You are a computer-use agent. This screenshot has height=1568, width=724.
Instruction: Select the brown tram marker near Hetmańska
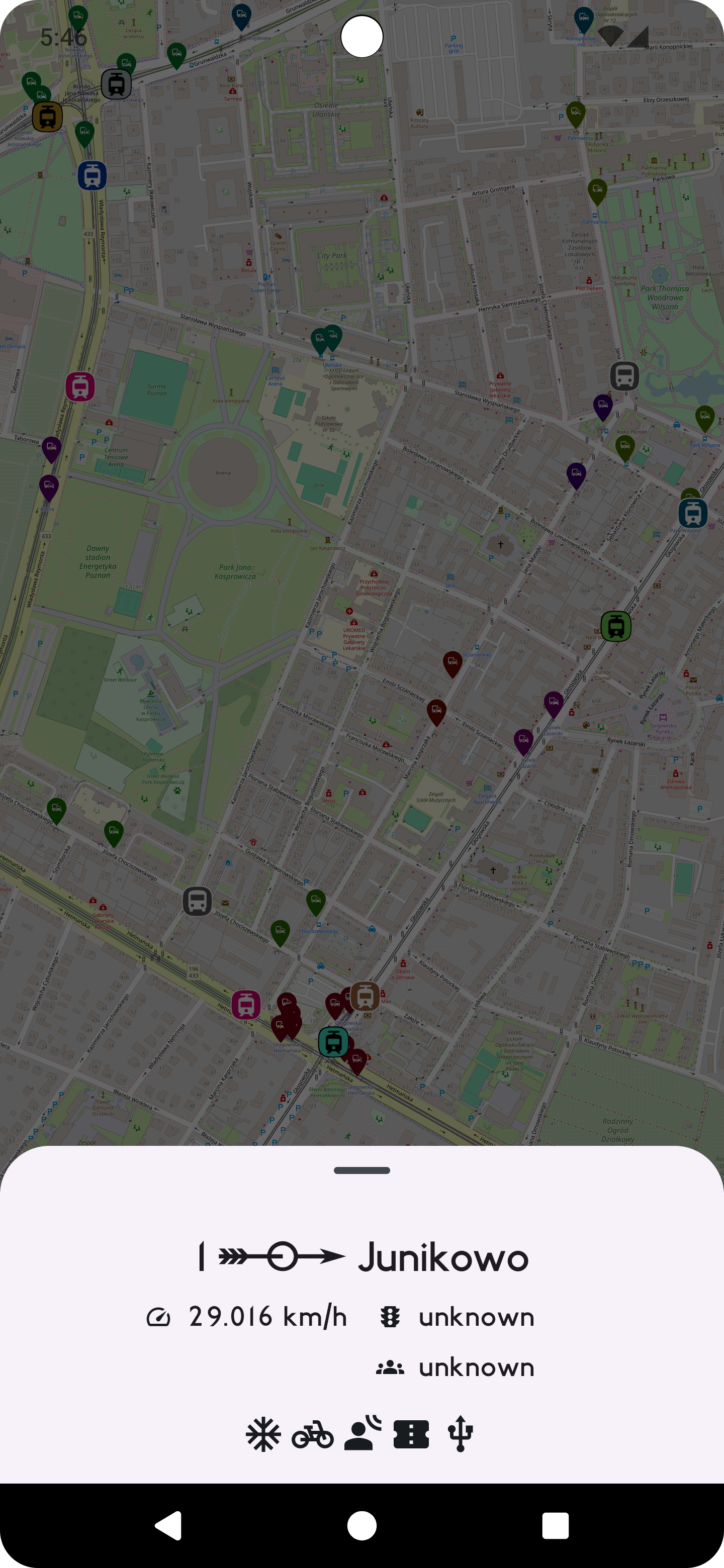point(366,996)
